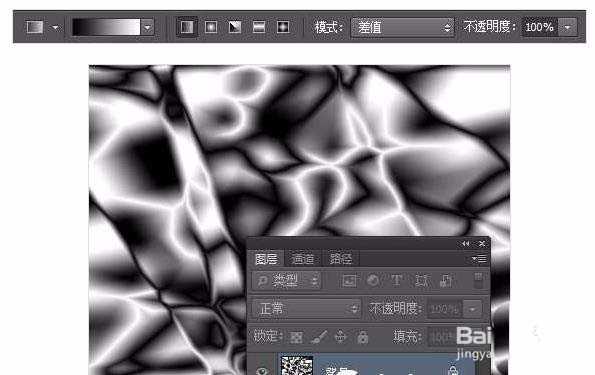This screenshot has width=595, height=375.
Task: Click the black-to-white gradient preview swatch
Action: click(106, 27)
